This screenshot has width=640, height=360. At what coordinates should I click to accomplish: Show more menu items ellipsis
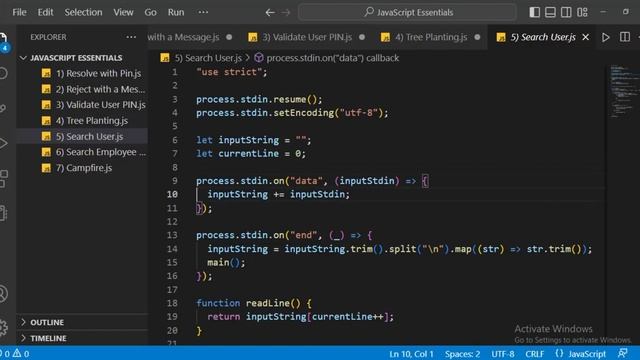click(x=203, y=12)
